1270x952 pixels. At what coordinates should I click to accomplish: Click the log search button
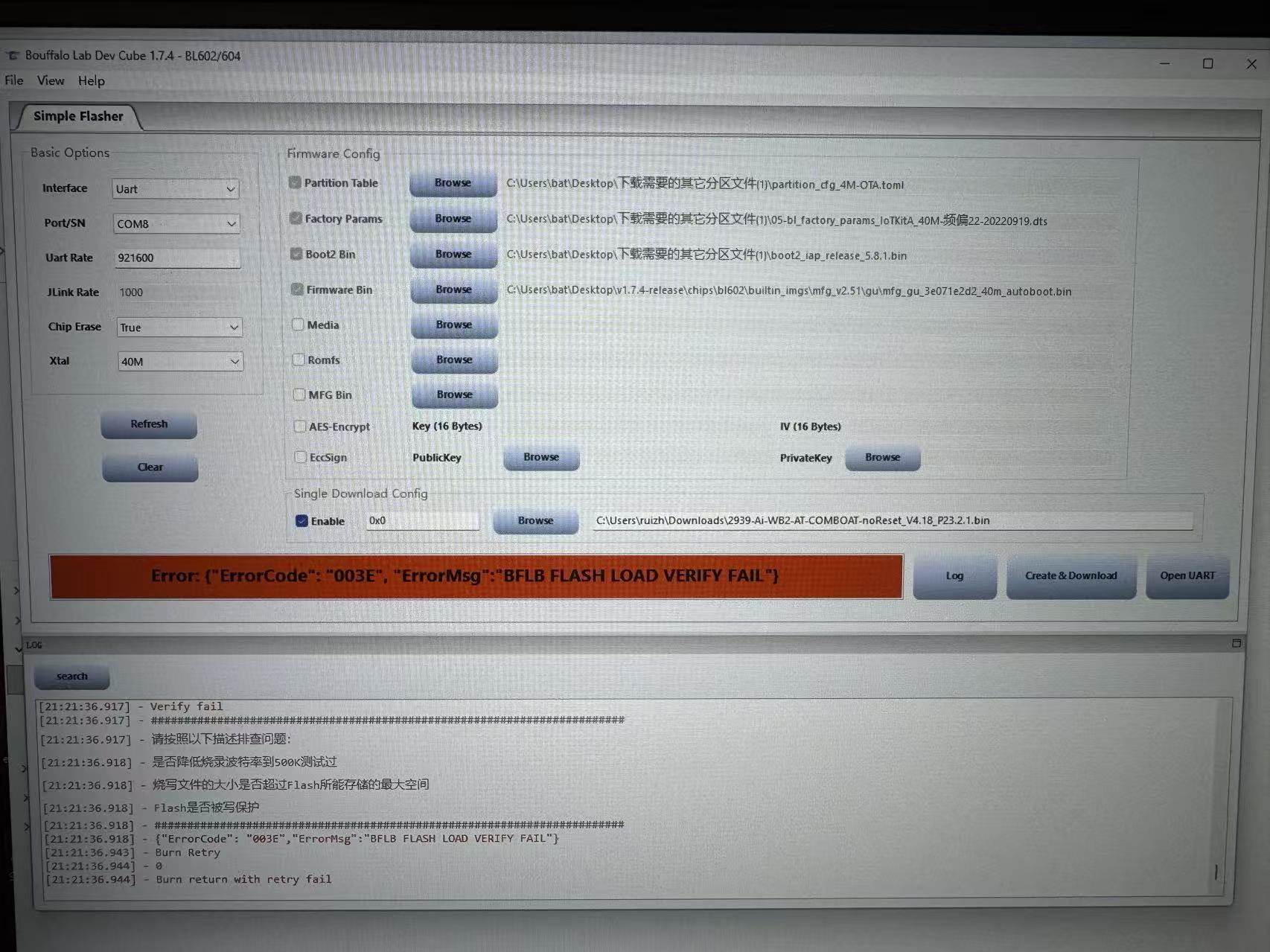tap(72, 677)
